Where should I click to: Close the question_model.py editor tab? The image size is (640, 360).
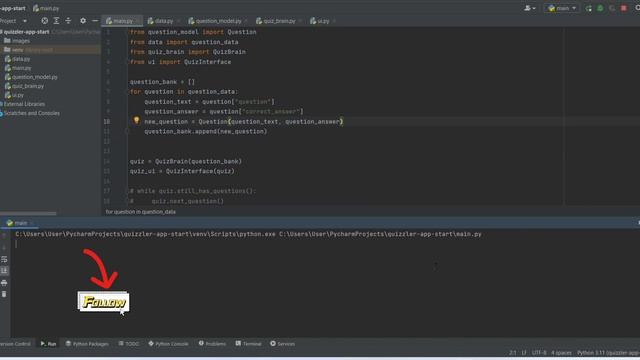246,21
